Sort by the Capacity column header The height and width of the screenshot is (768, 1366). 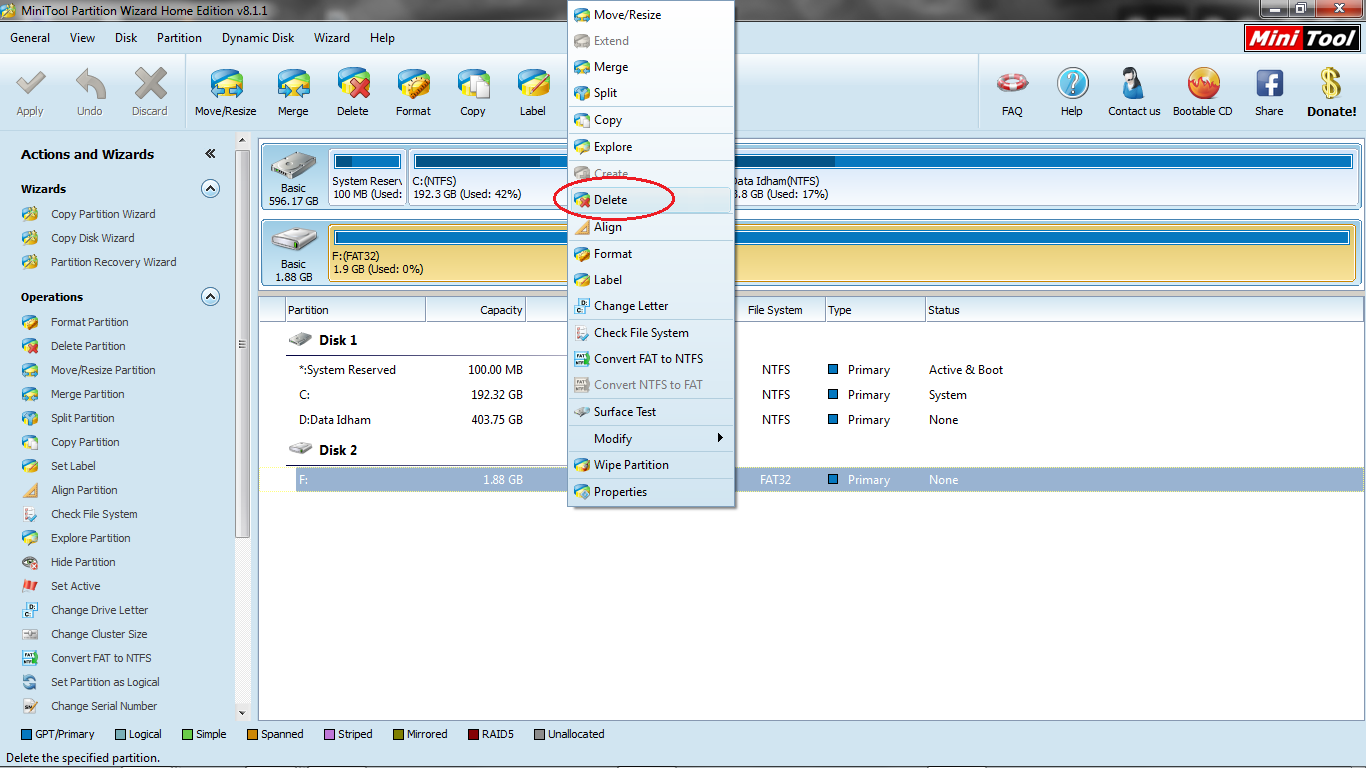476,310
